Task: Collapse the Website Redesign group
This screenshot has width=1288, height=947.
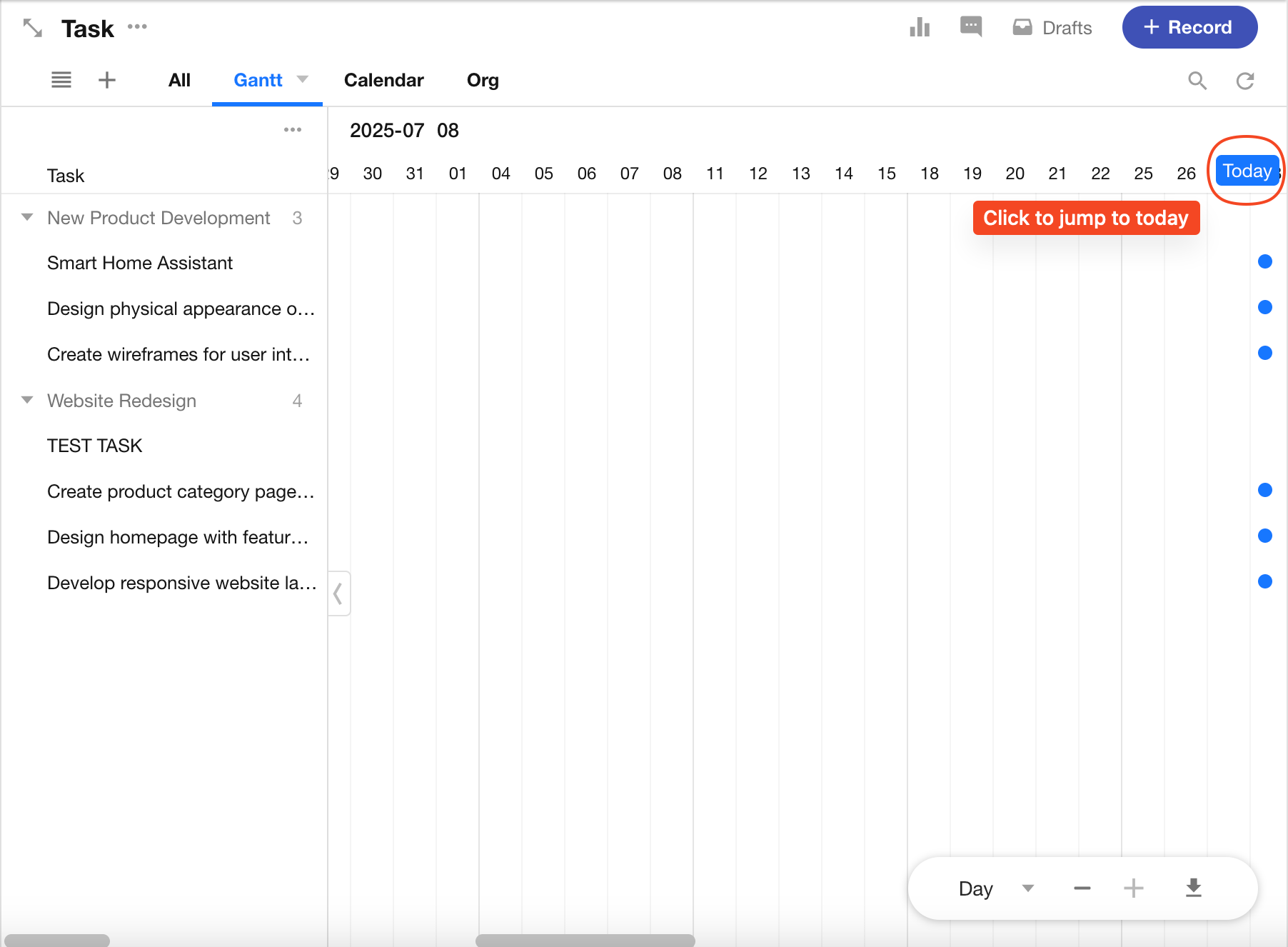Action: (27, 400)
